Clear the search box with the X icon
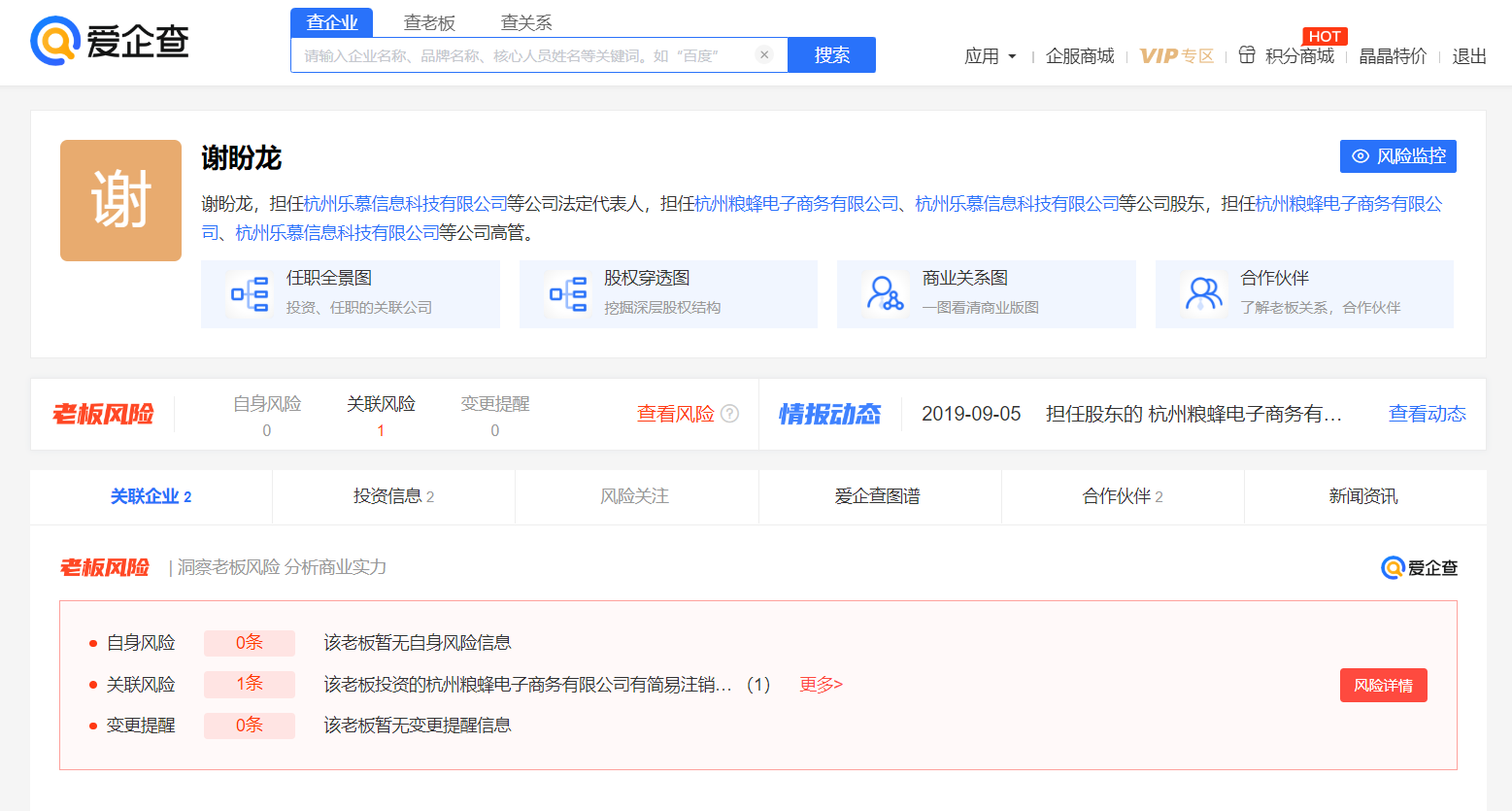The height and width of the screenshot is (811, 1512). point(764,54)
